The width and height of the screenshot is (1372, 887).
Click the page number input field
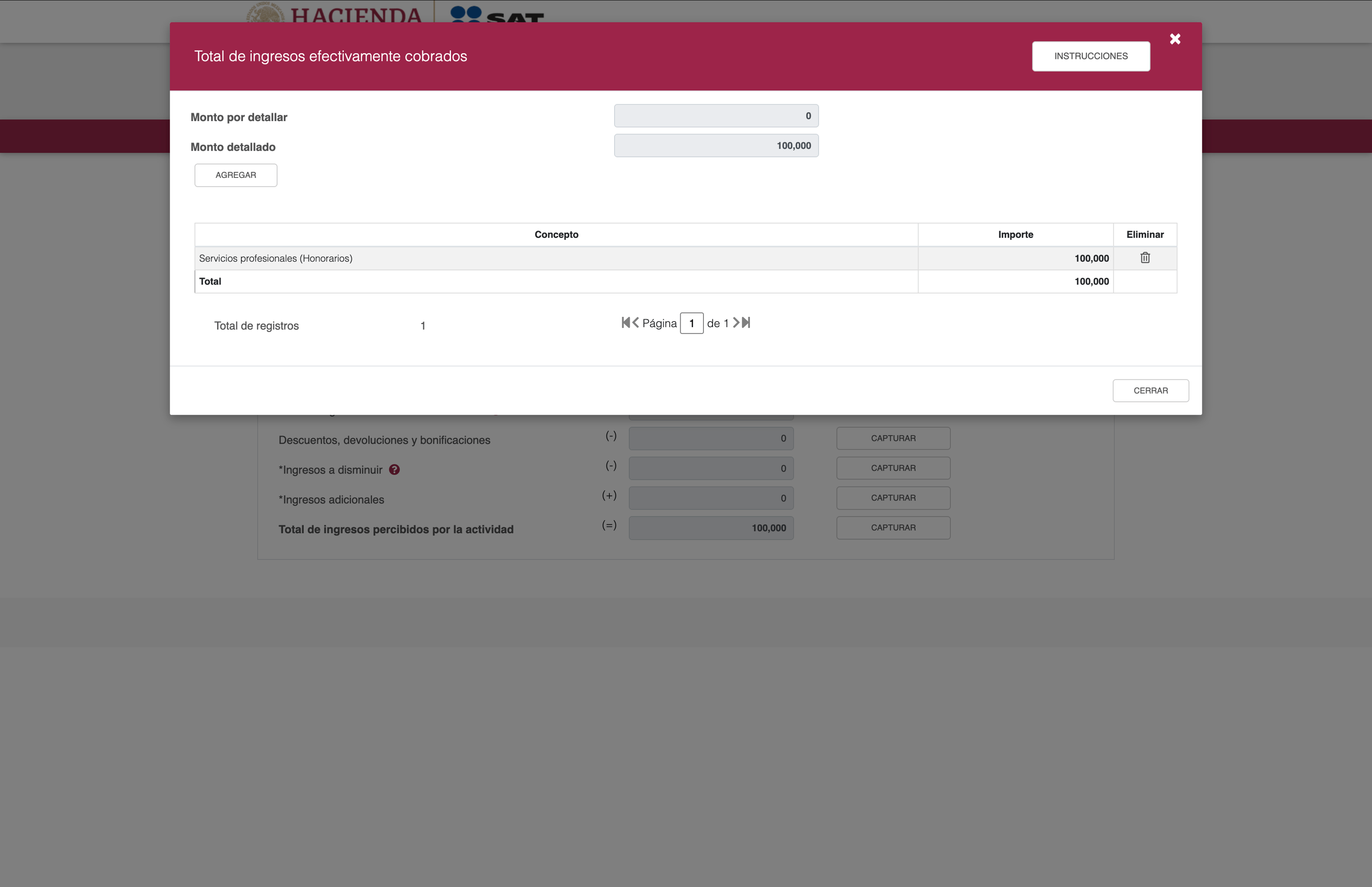tap(691, 323)
